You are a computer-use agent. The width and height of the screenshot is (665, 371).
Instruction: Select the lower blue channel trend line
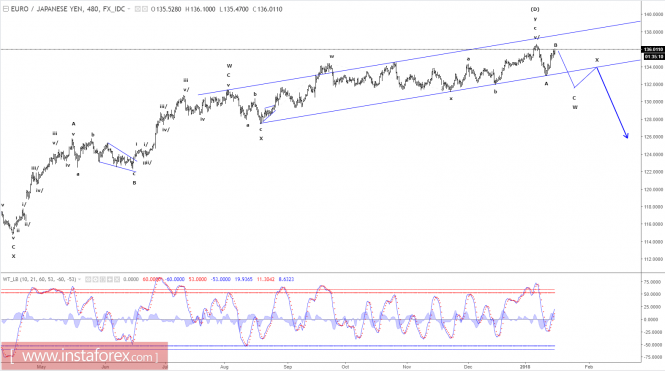point(450,91)
